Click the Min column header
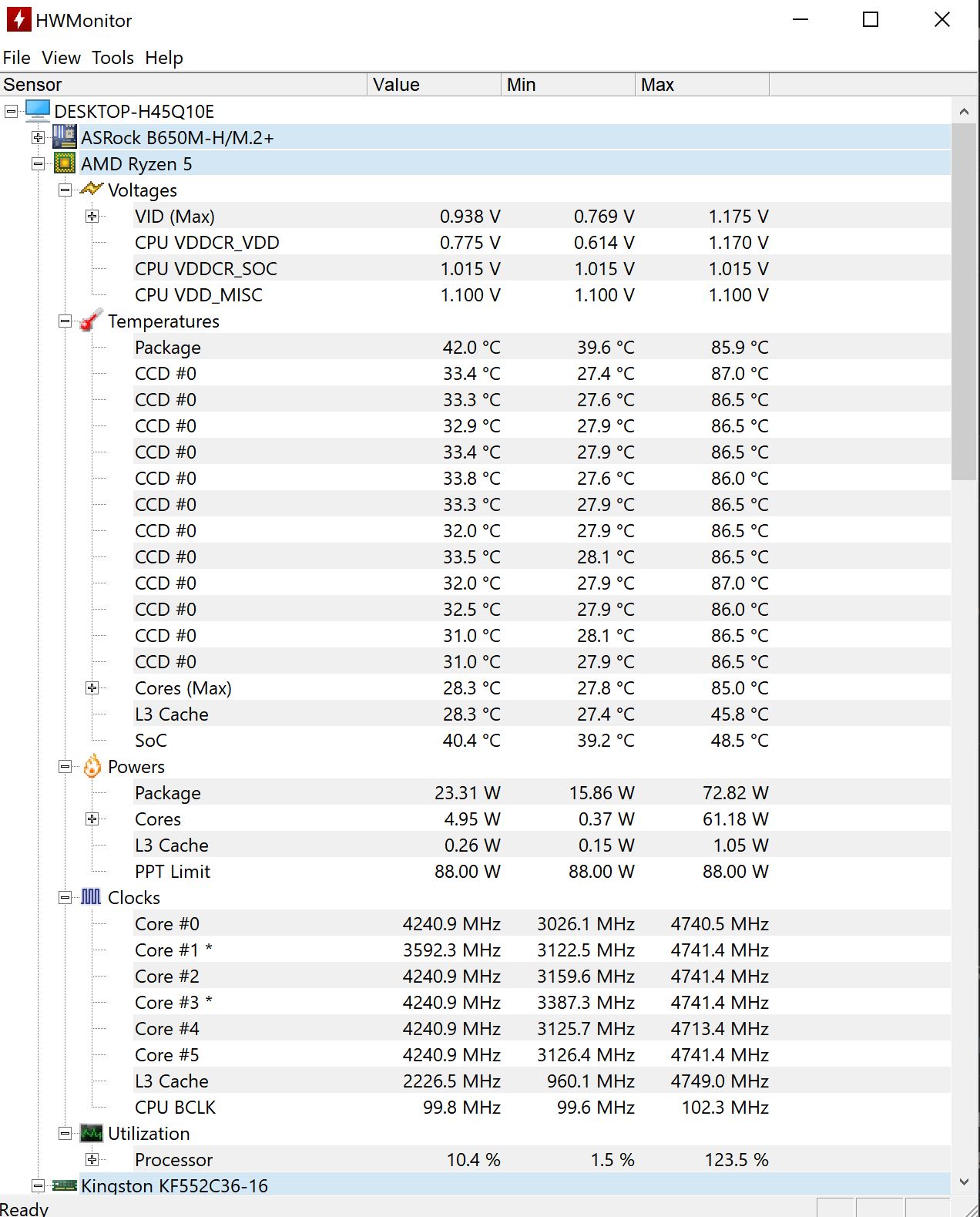Image resolution: width=980 pixels, height=1217 pixels. click(x=569, y=85)
